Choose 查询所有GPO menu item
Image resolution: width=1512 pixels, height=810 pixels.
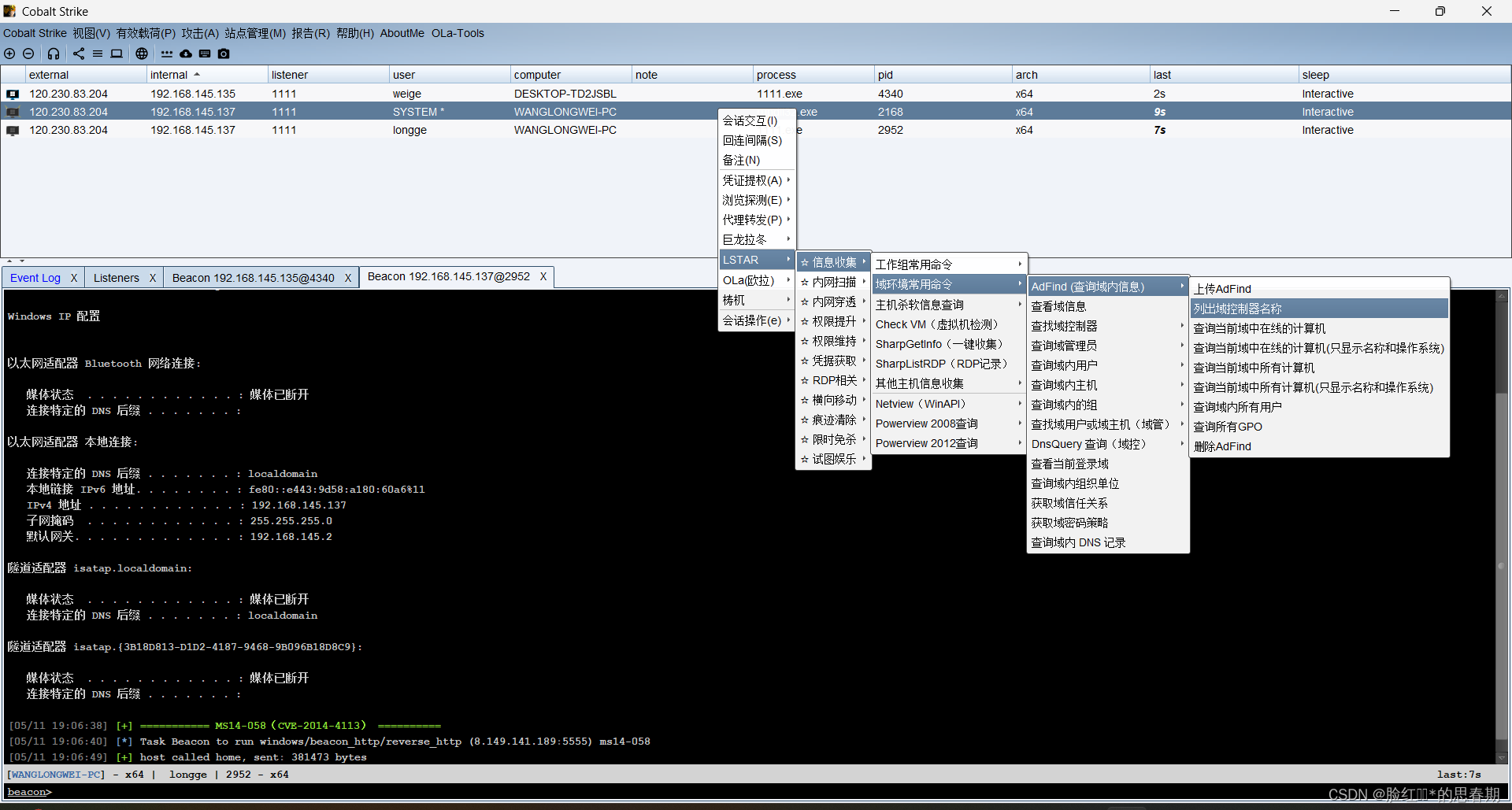pos(1319,427)
